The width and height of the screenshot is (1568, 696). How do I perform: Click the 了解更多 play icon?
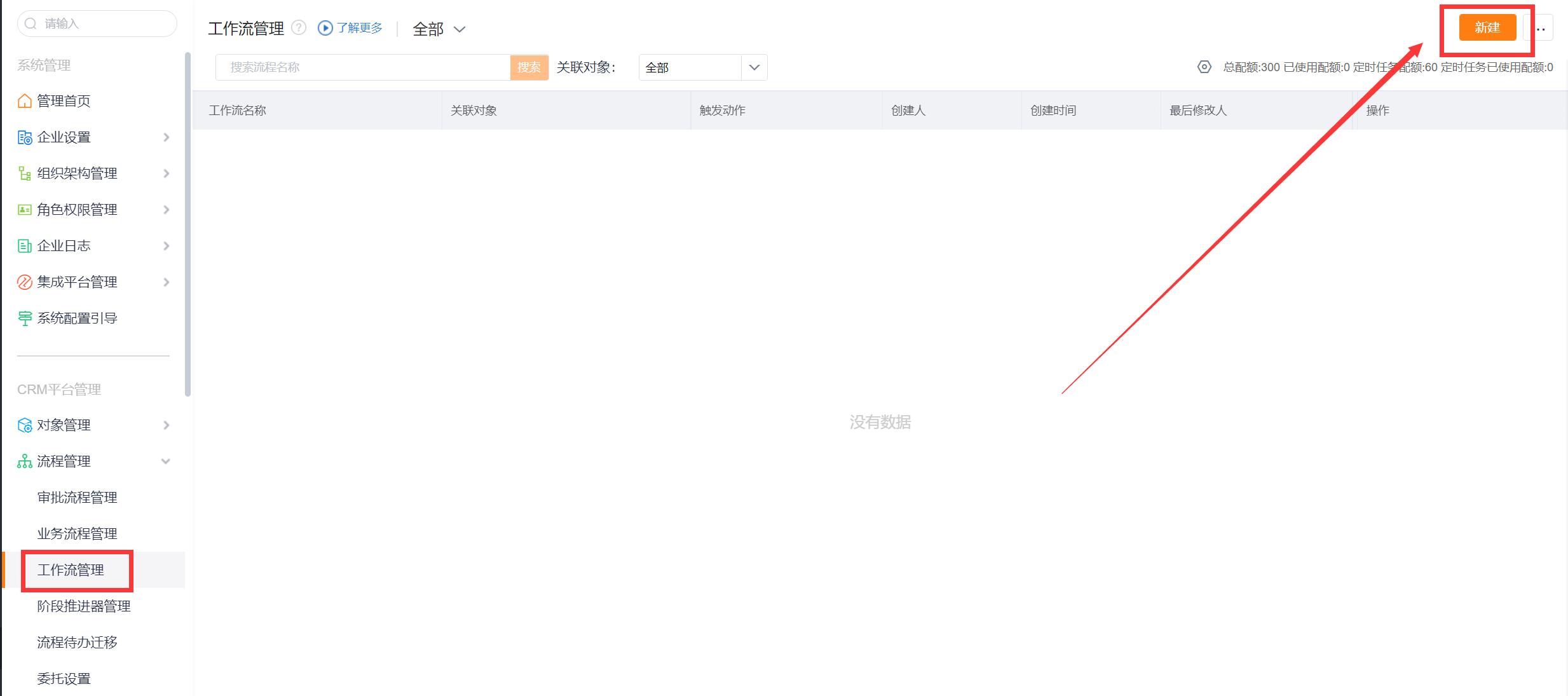325,28
